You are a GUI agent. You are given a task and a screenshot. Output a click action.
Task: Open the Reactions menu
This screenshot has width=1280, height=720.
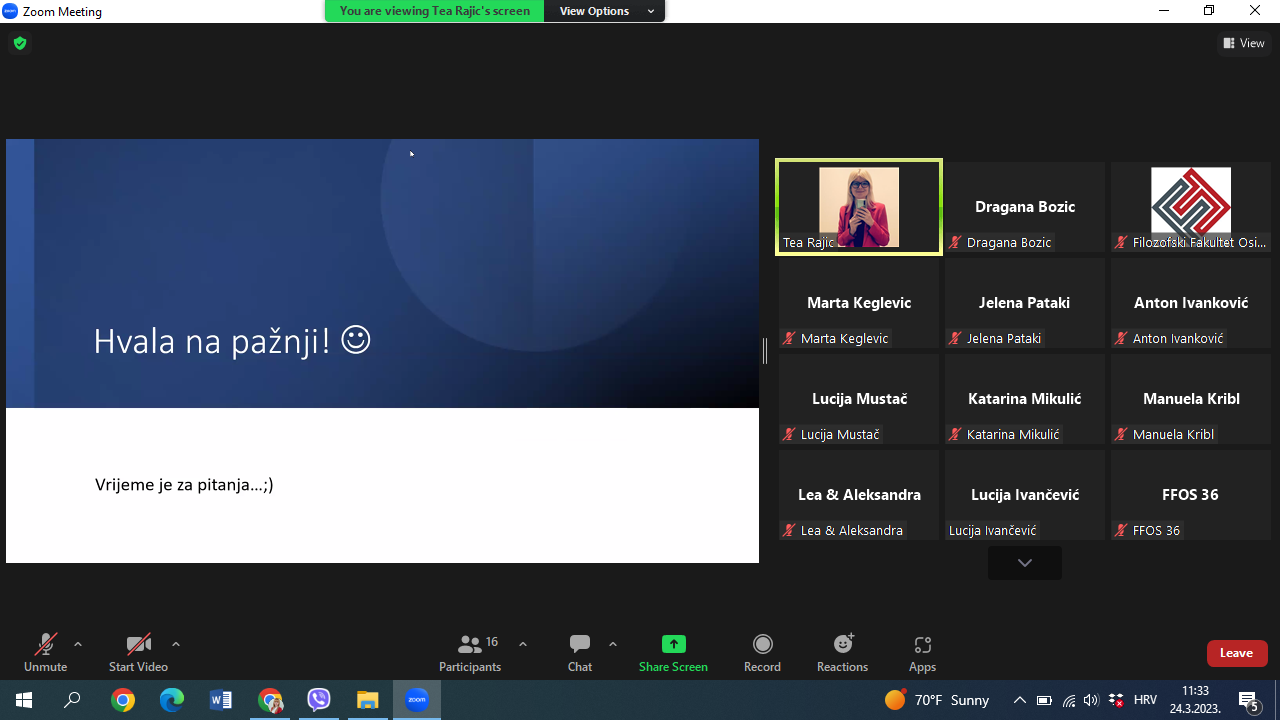843,653
